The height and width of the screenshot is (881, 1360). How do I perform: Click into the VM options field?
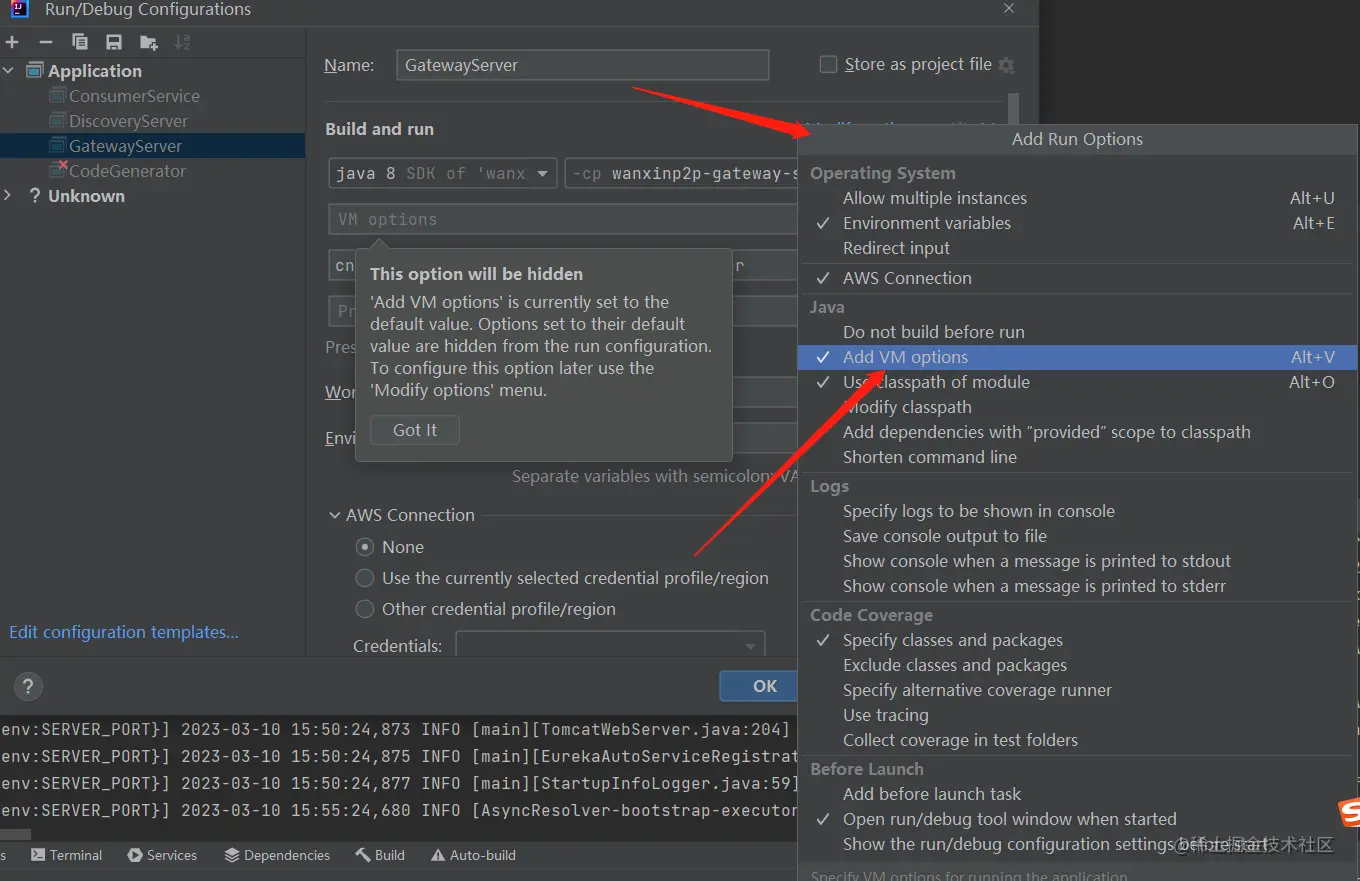pyautogui.click(x=563, y=219)
